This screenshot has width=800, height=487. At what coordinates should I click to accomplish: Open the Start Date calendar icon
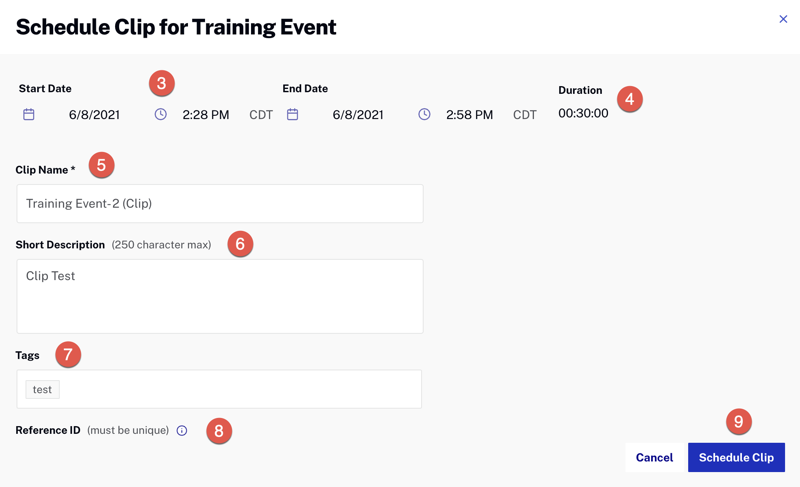coord(29,115)
